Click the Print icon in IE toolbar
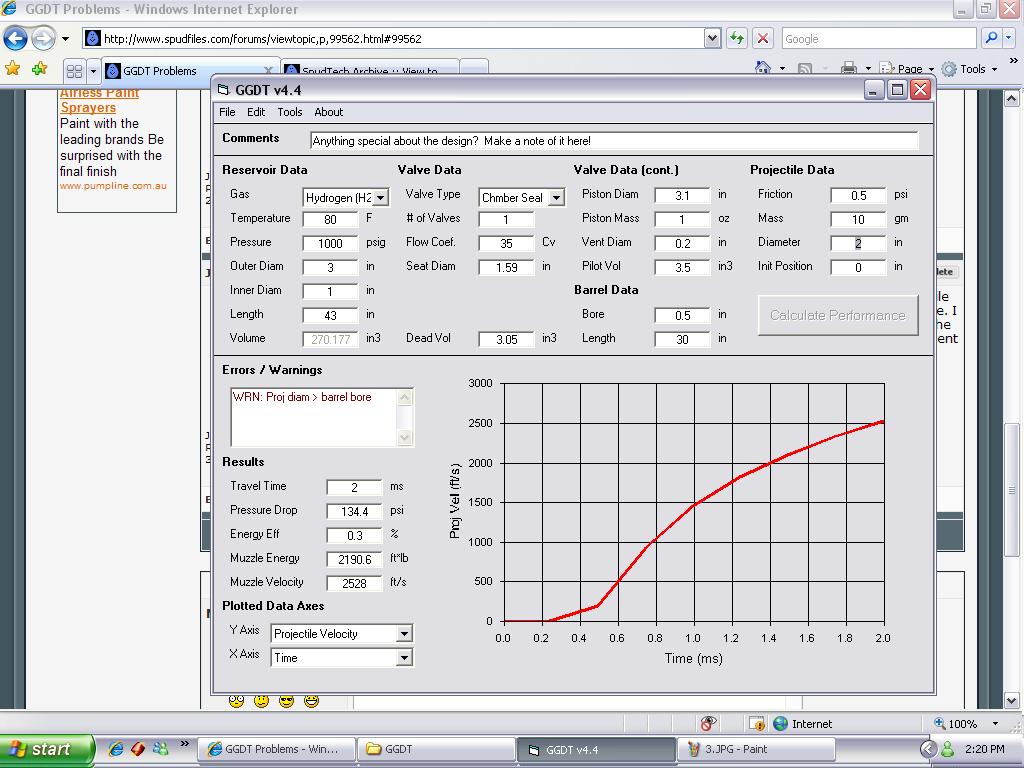 pyautogui.click(x=848, y=68)
